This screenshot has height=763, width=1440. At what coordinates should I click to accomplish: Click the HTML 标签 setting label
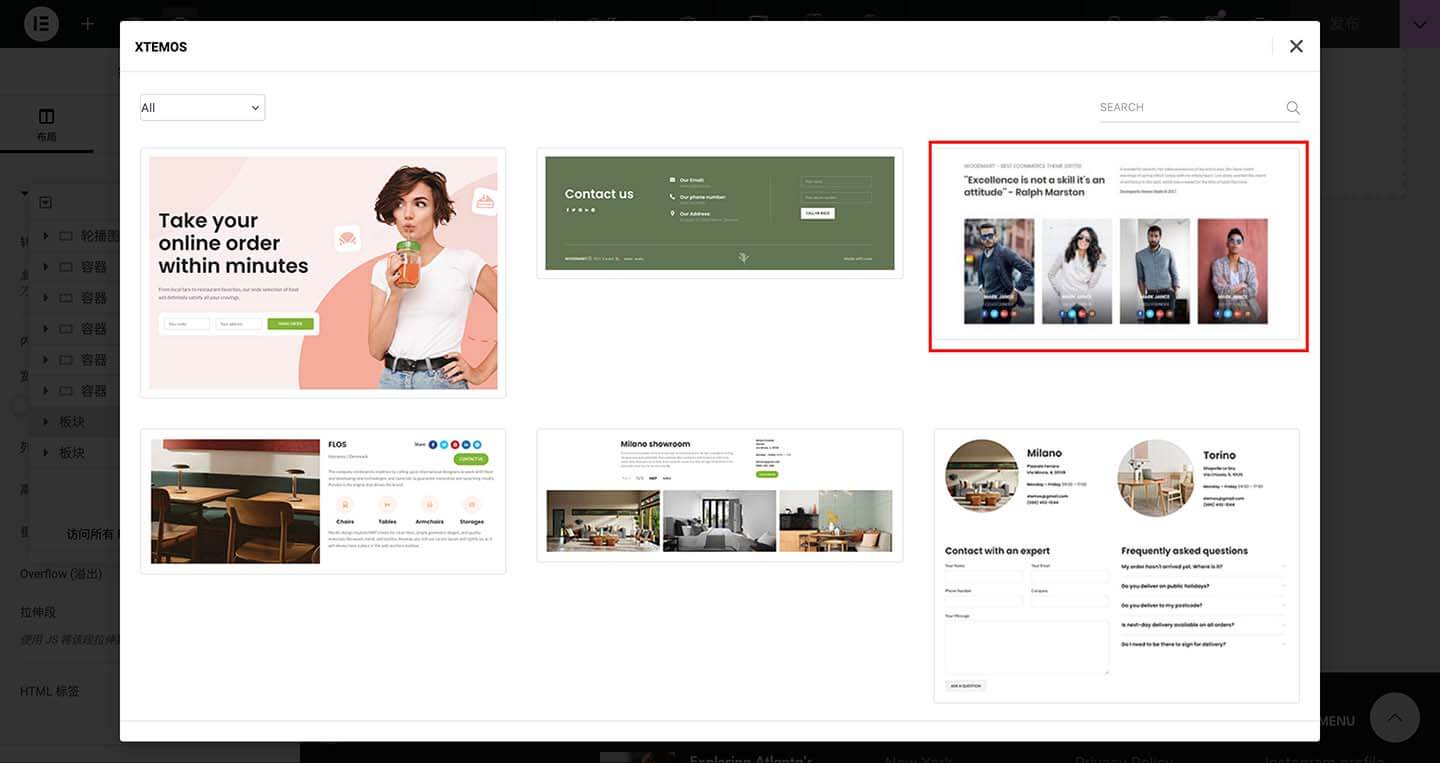(50, 691)
